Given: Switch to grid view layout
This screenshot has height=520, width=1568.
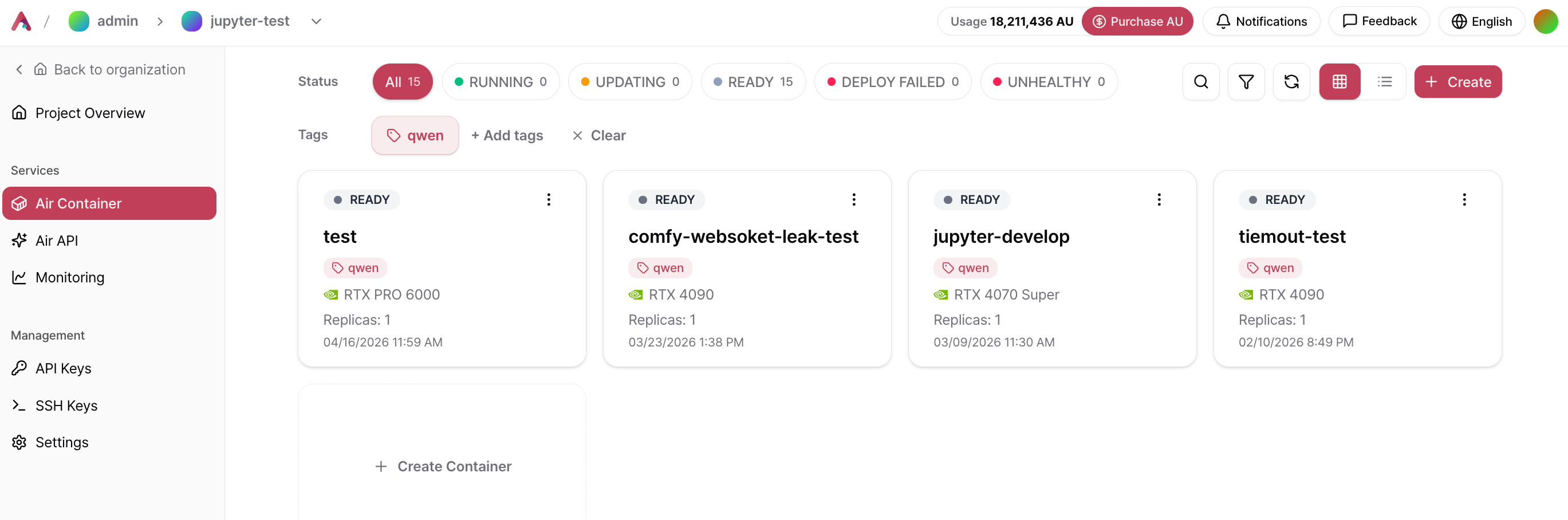Looking at the screenshot, I should (x=1339, y=81).
